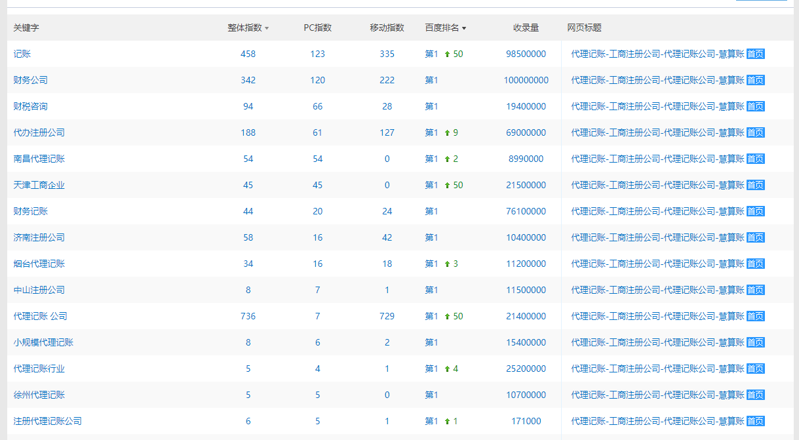Click the 首页 badge in the 代理记账 公司 row
Screen dimensions: 799x440
point(755,316)
